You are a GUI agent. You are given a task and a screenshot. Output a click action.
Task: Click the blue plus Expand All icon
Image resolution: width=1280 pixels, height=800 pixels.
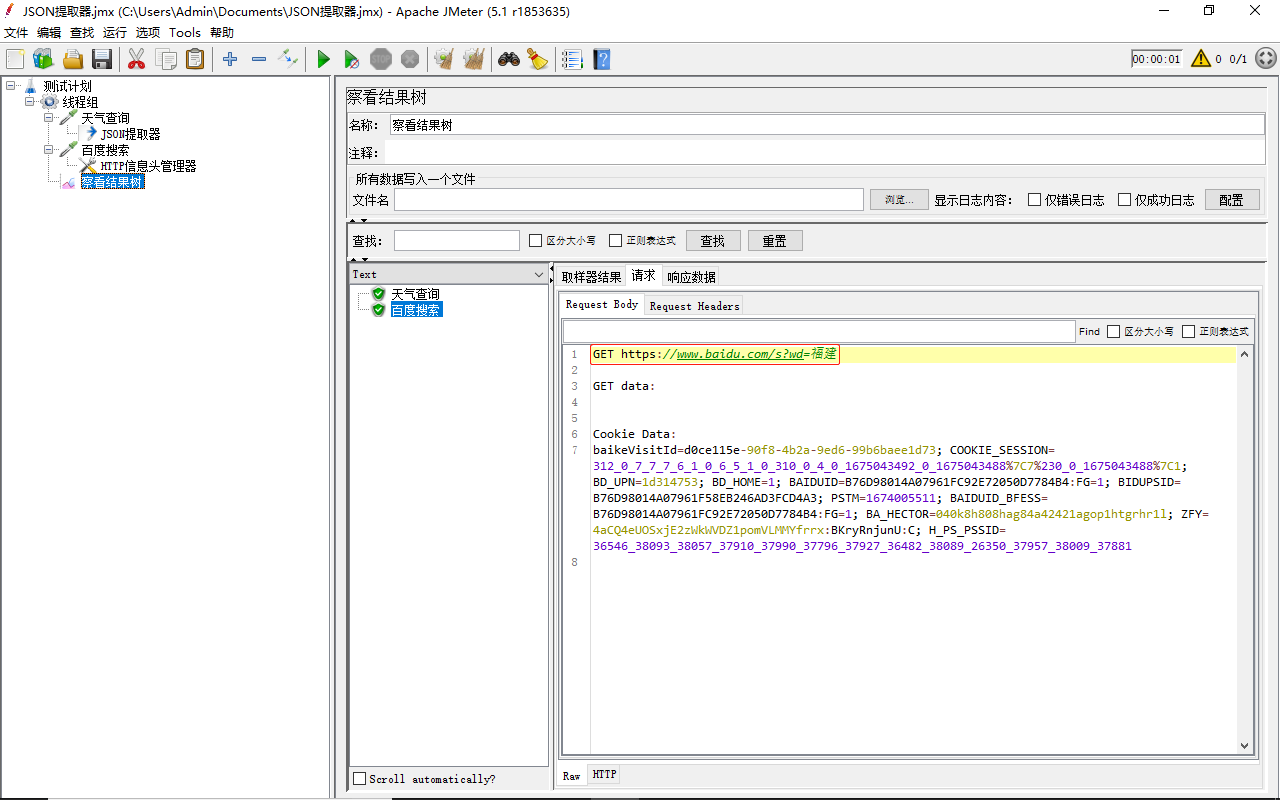tap(230, 59)
